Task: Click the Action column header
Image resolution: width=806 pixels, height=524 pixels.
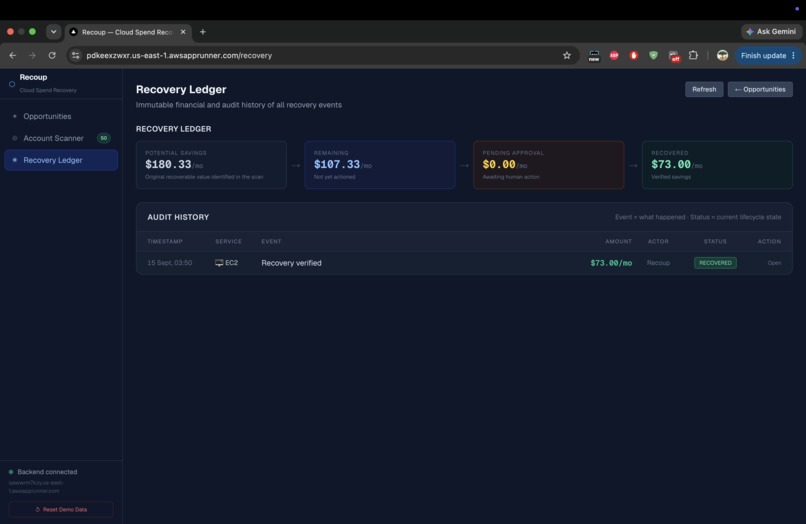Action: pyautogui.click(x=769, y=241)
